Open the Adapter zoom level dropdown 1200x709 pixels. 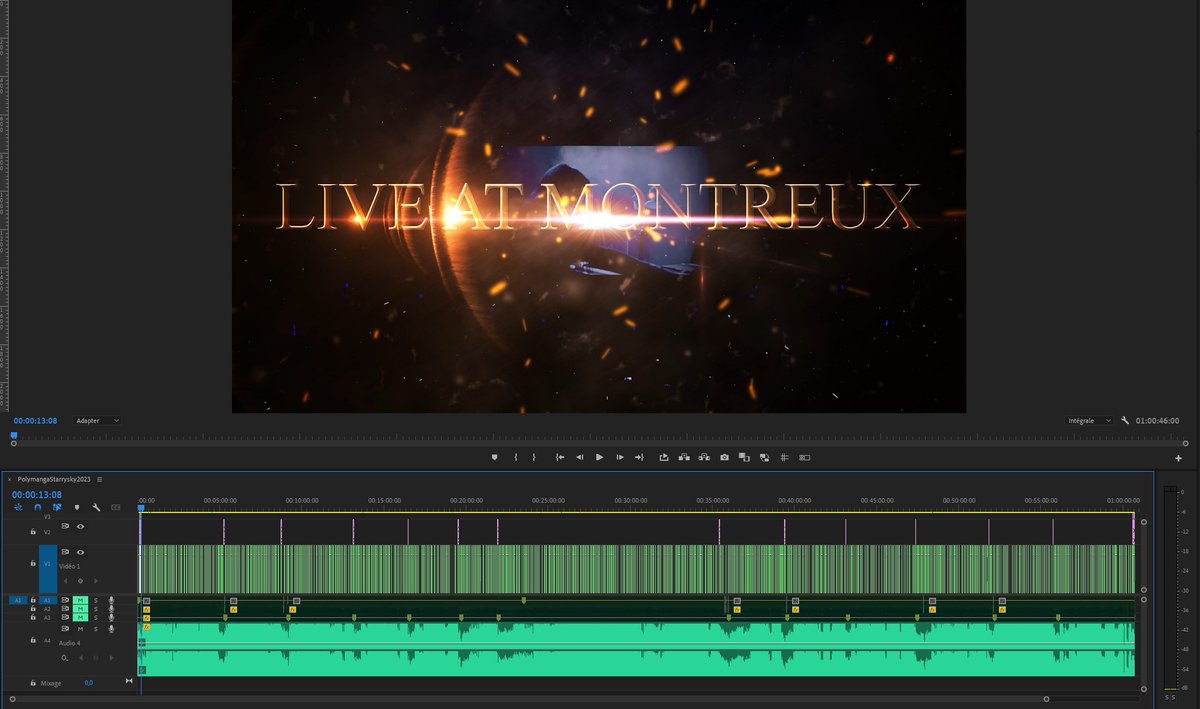tap(98, 421)
